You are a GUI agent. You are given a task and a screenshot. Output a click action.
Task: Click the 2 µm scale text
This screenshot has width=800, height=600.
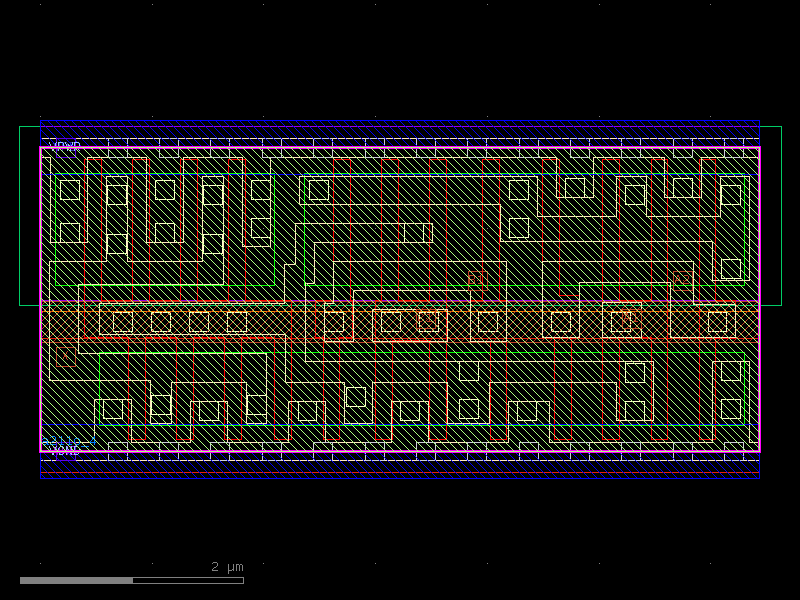coord(226,567)
